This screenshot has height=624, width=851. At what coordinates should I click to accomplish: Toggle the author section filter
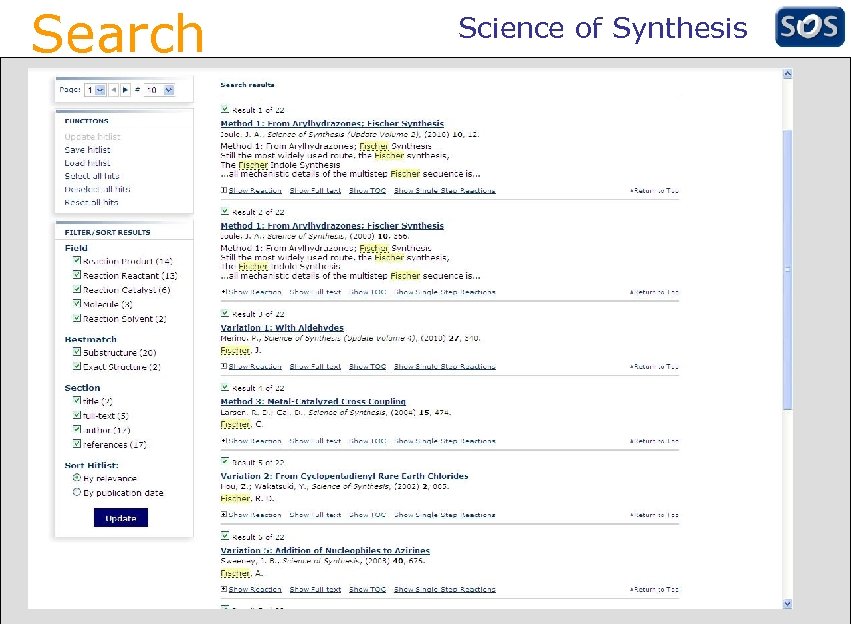(x=77, y=429)
